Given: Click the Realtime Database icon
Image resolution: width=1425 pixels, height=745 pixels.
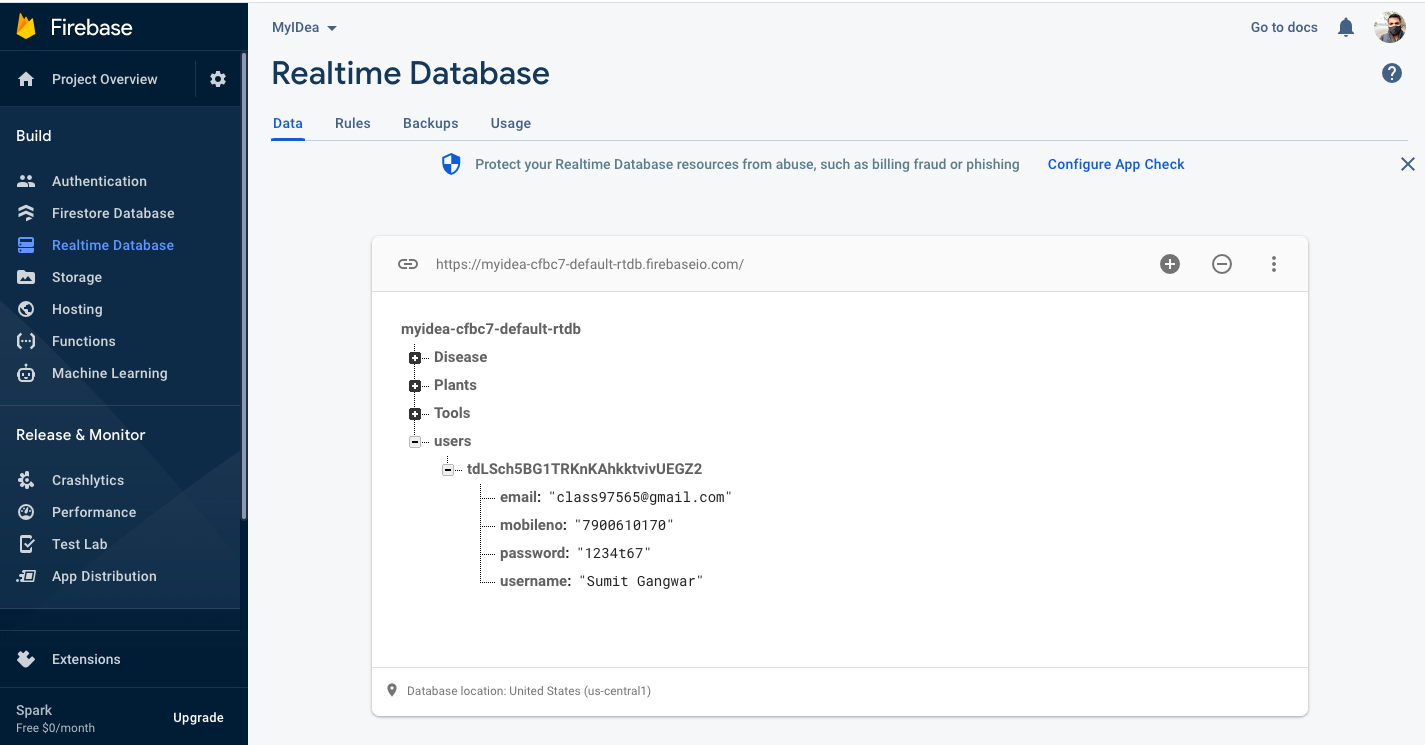Looking at the screenshot, I should 26,245.
